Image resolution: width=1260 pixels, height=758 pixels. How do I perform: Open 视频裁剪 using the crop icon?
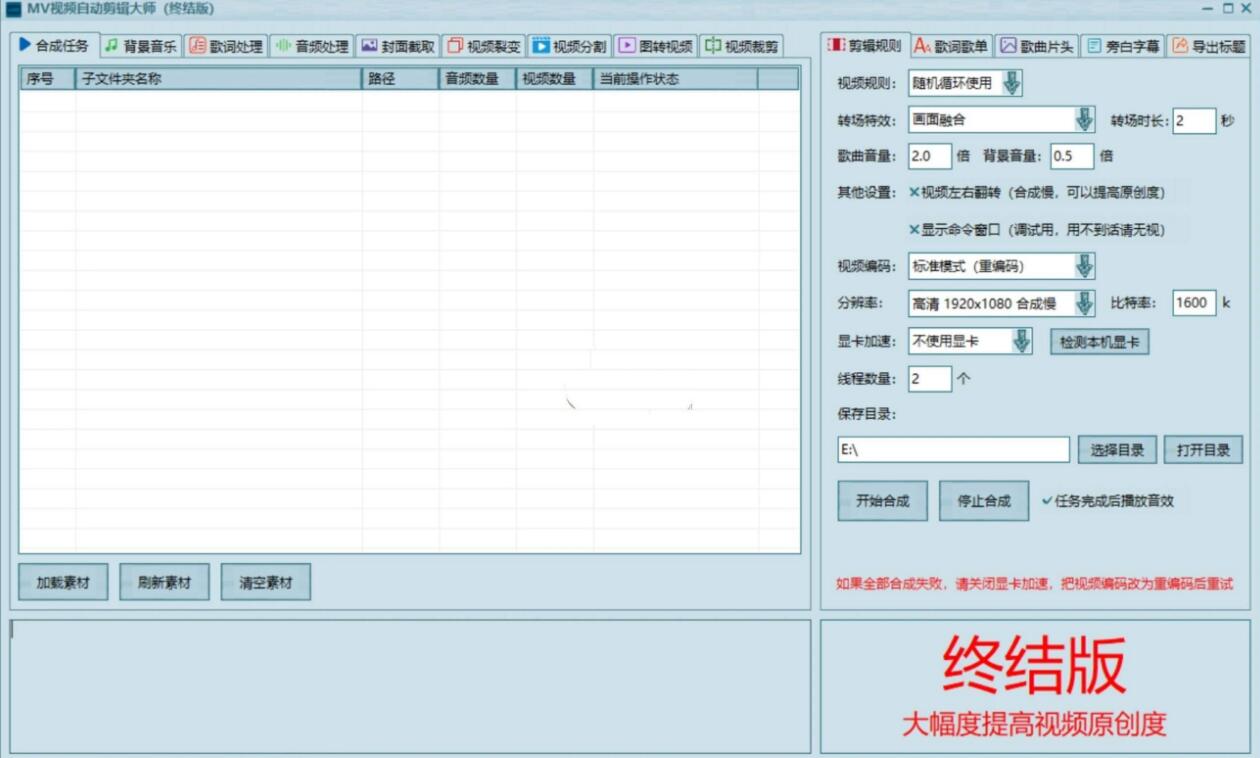pyautogui.click(x=710, y=44)
